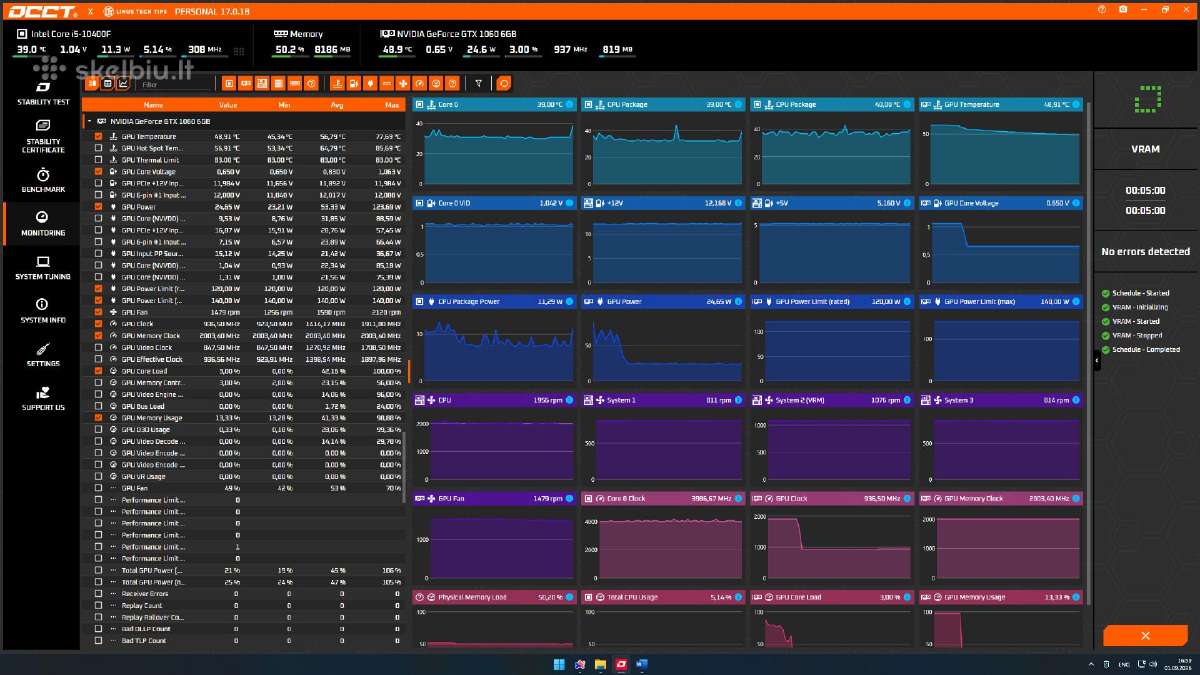Click the blue dot on GPU Fan graph
Screen dimensions: 1200x675
570,498
